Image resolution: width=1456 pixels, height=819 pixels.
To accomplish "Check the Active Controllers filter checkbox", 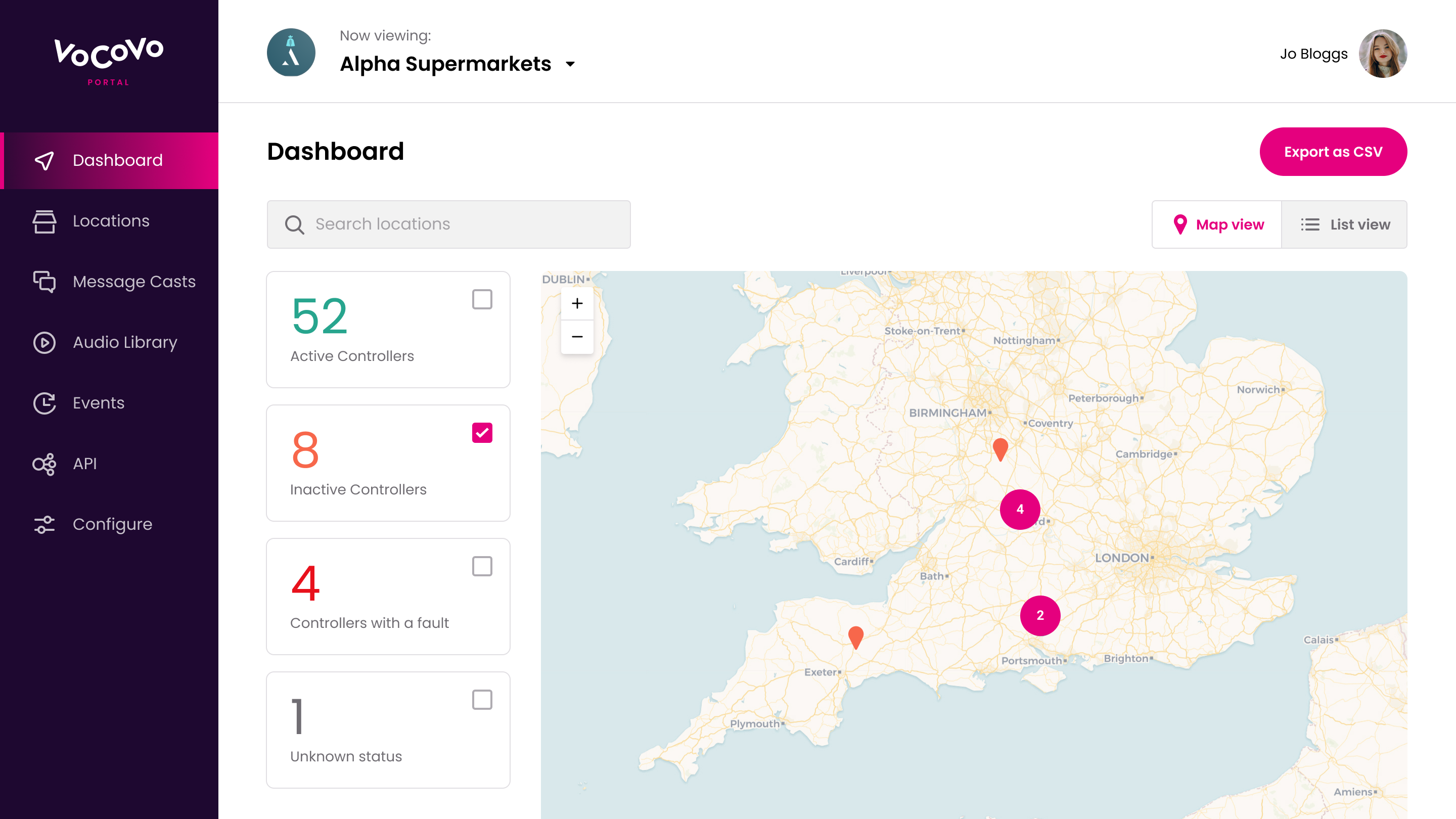I will click(482, 300).
